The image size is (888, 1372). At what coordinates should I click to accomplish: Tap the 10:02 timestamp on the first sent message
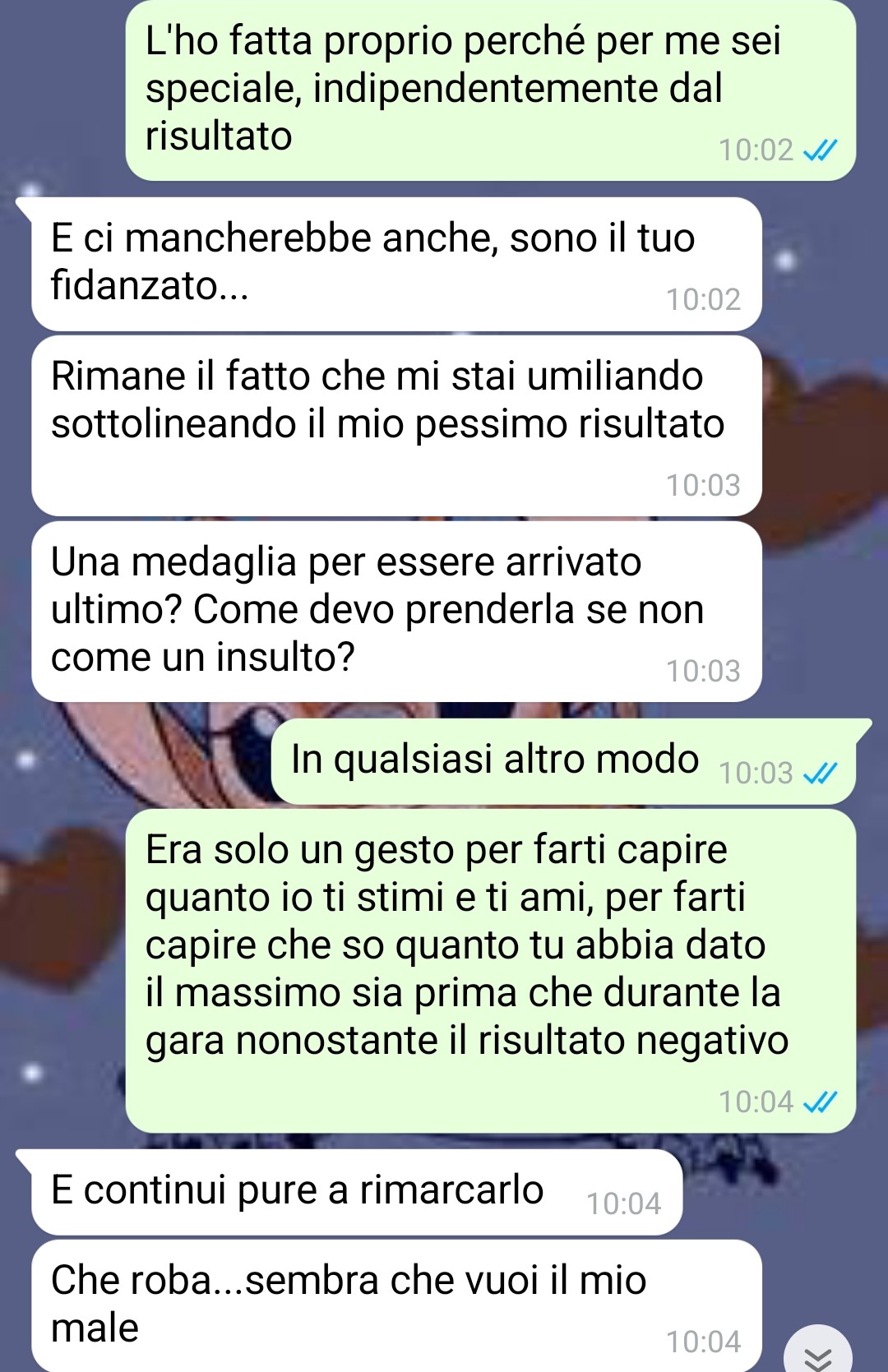point(756,150)
